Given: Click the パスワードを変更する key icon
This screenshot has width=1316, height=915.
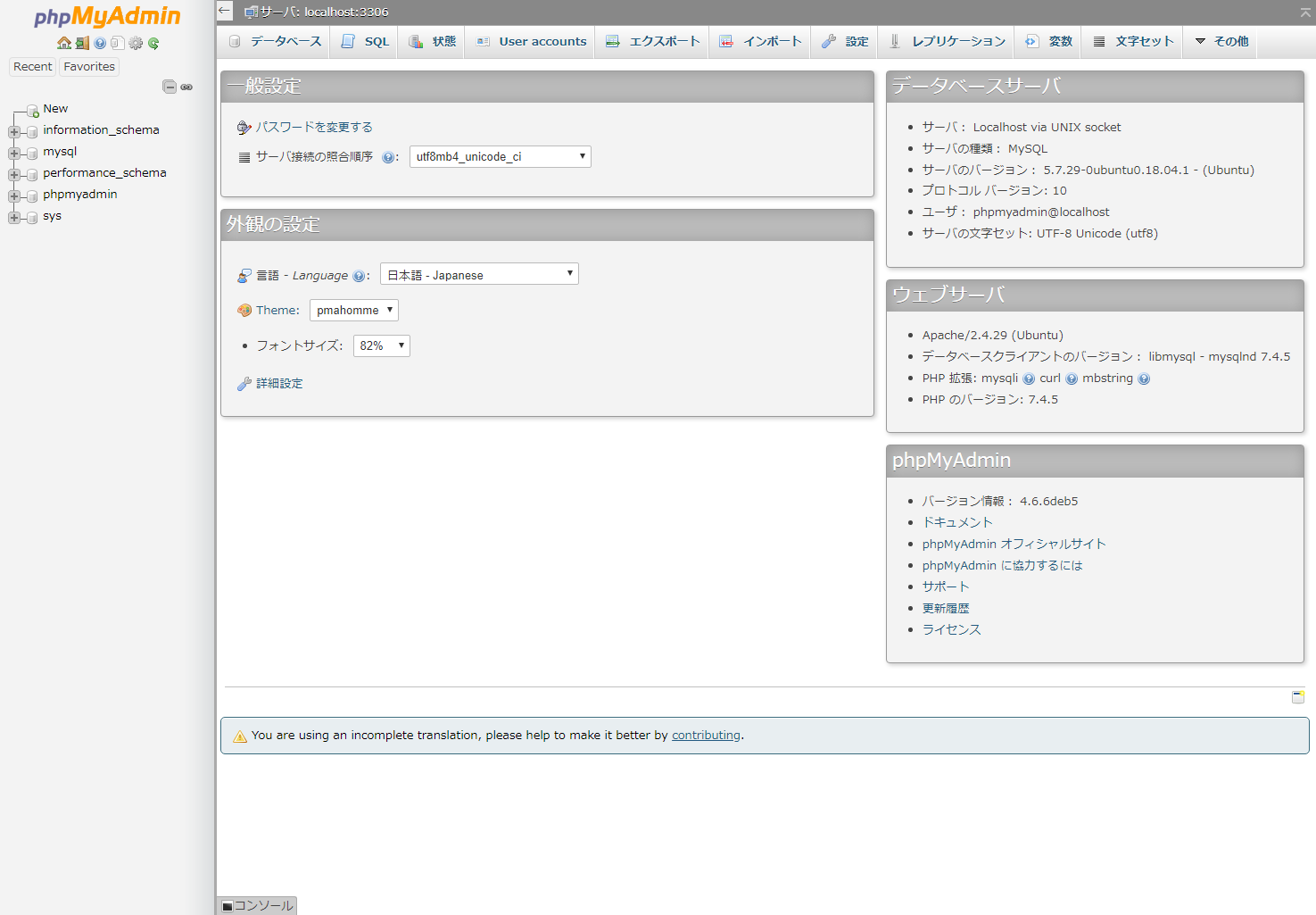Looking at the screenshot, I should pos(244,128).
